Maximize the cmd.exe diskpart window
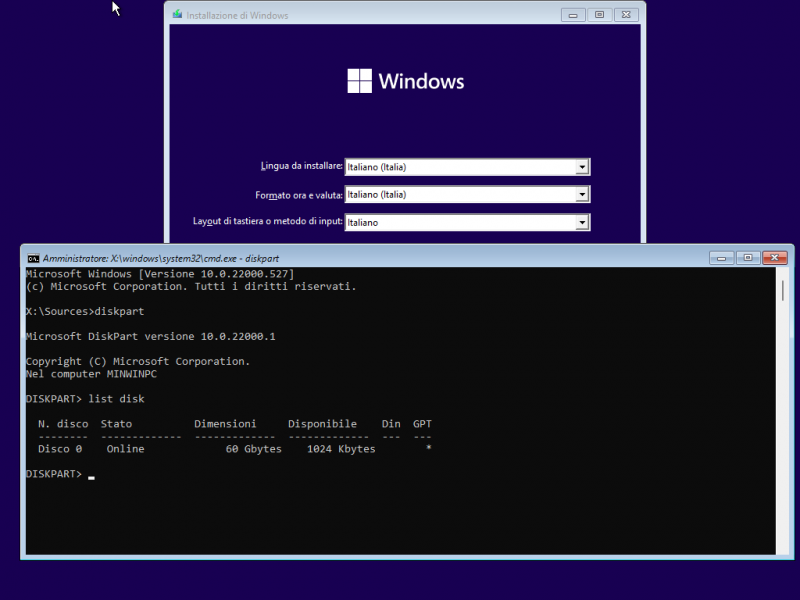 [x=747, y=258]
